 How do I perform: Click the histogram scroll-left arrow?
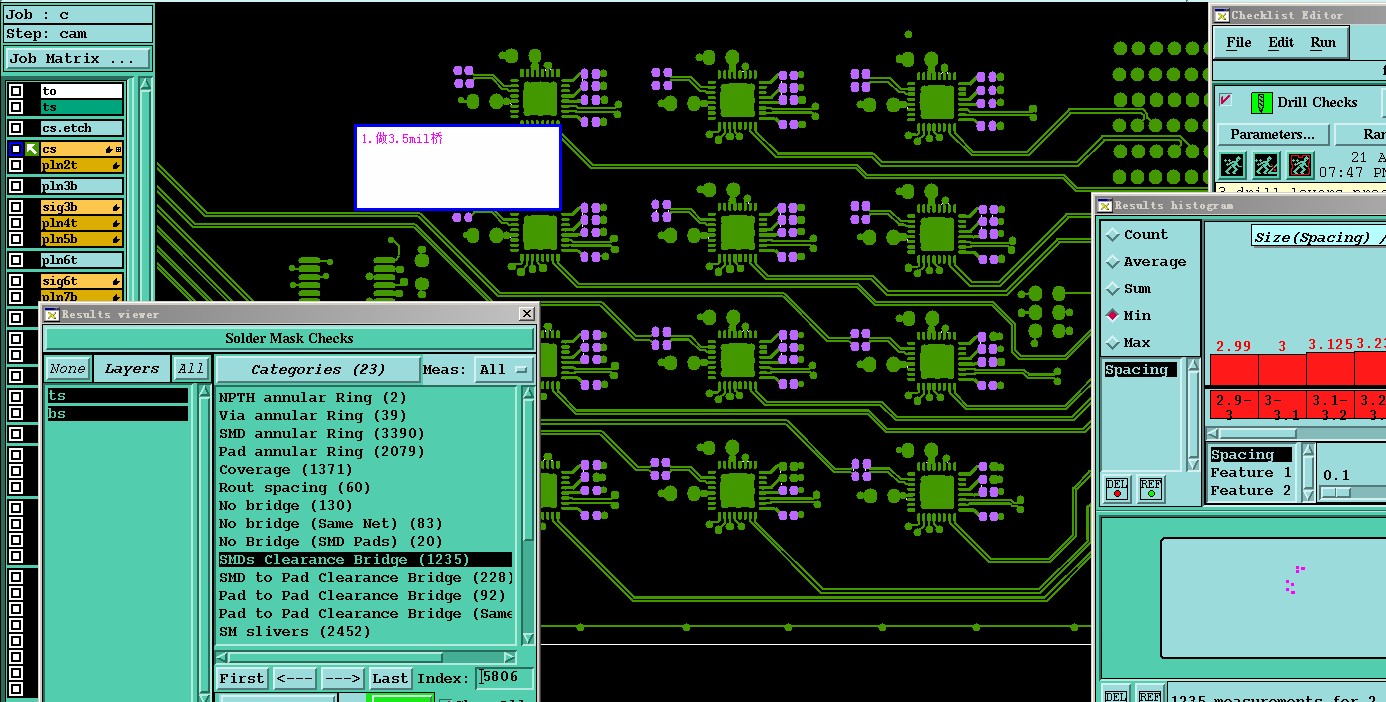point(1213,433)
